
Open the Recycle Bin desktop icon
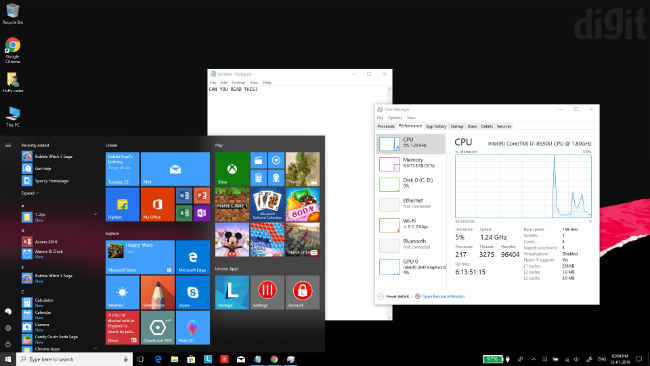(x=12, y=13)
